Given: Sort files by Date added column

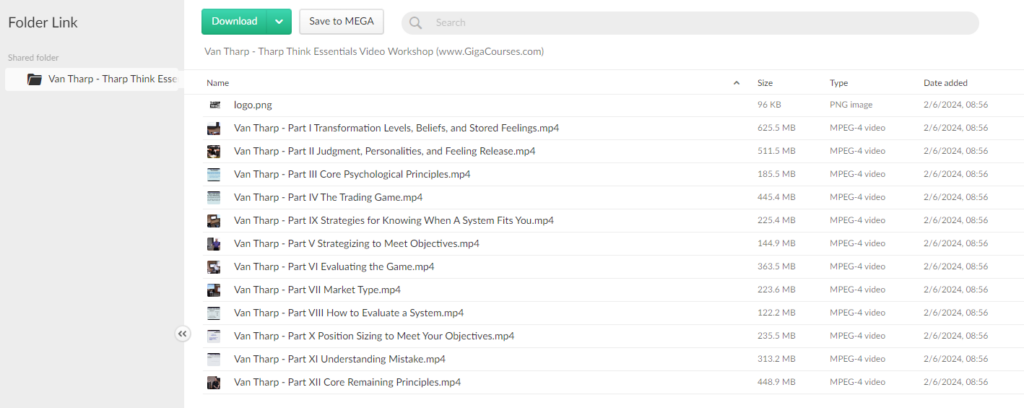Looking at the screenshot, I should pyautogui.click(x=945, y=83).
